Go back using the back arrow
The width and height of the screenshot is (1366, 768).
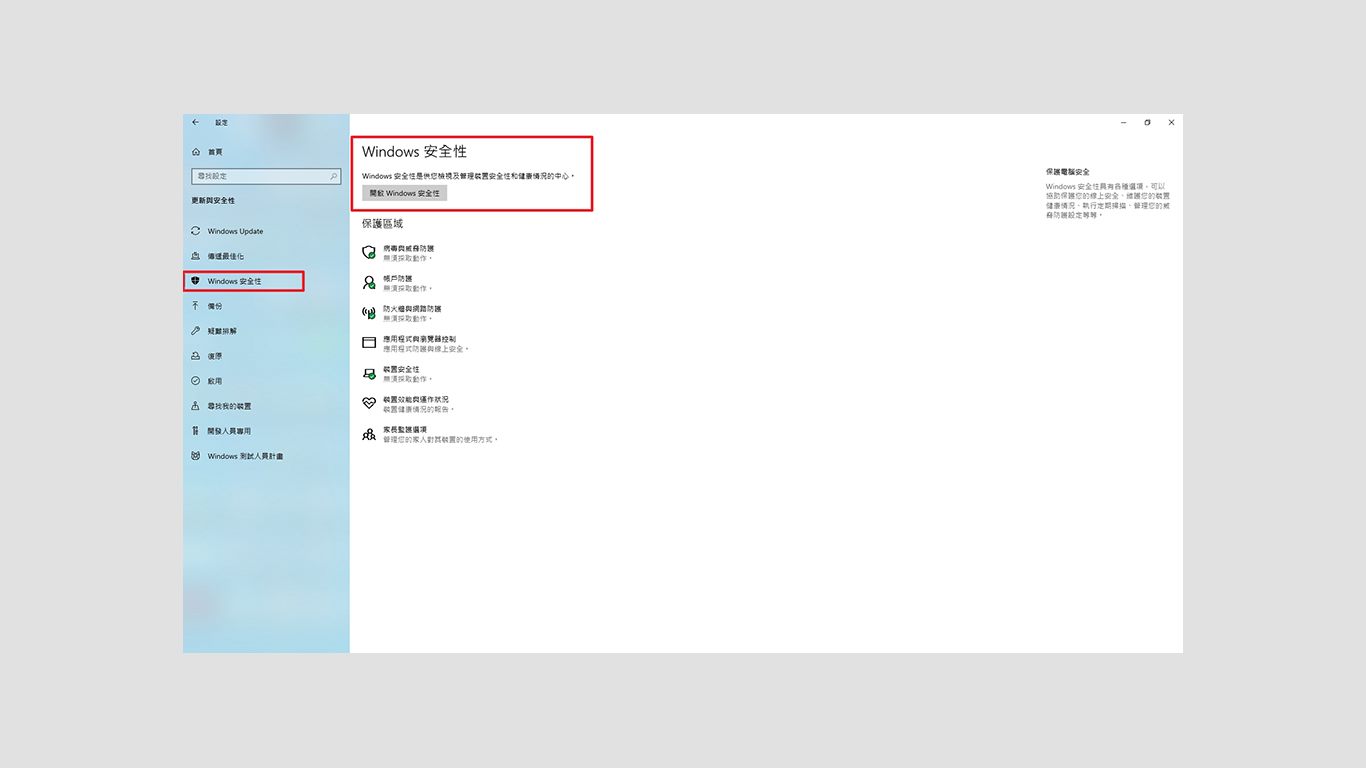pos(195,122)
